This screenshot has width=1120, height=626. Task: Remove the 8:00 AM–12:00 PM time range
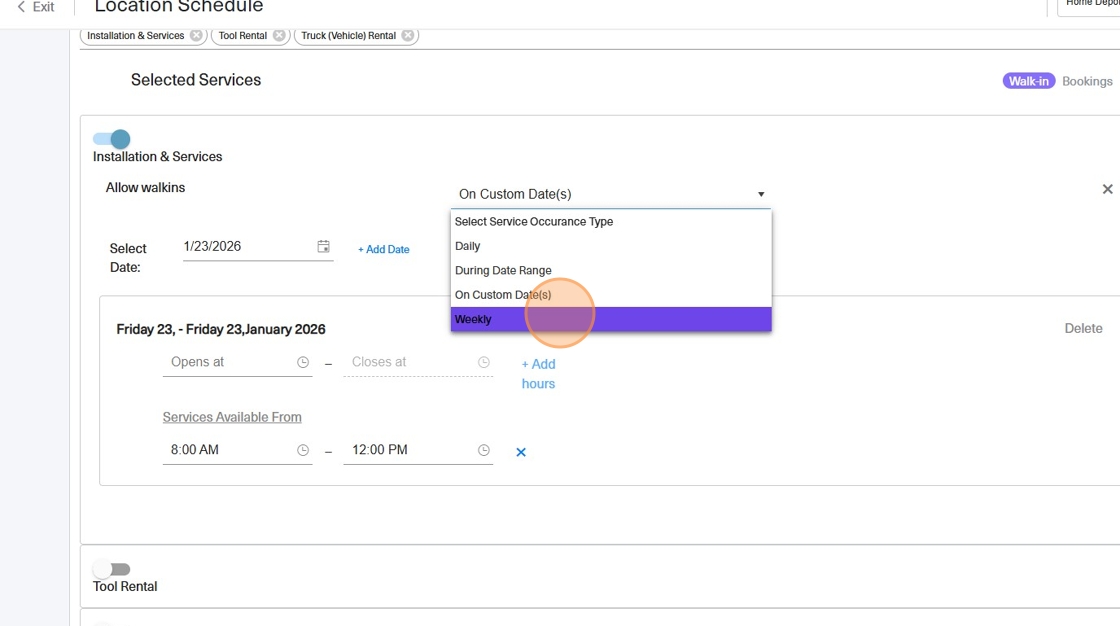tap(521, 452)
